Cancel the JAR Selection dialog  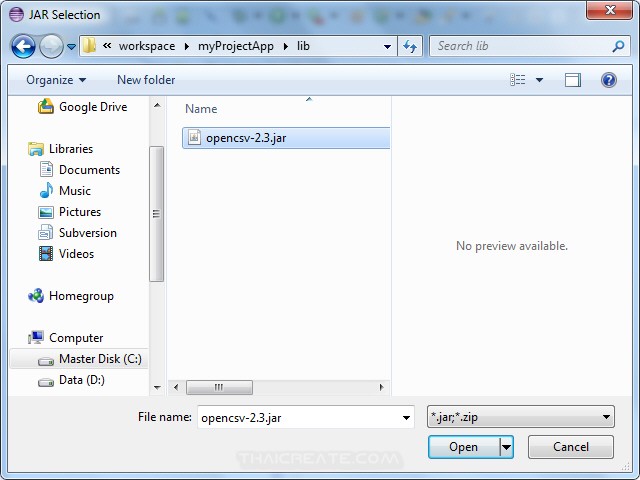(x=571, y=447)
